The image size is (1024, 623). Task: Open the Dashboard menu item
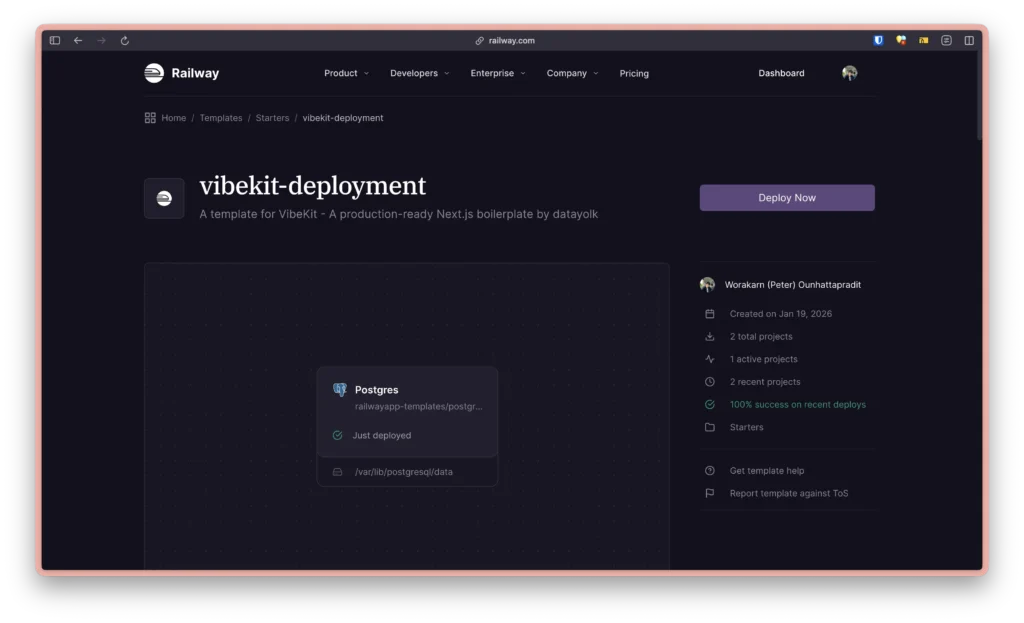[781, 73]
